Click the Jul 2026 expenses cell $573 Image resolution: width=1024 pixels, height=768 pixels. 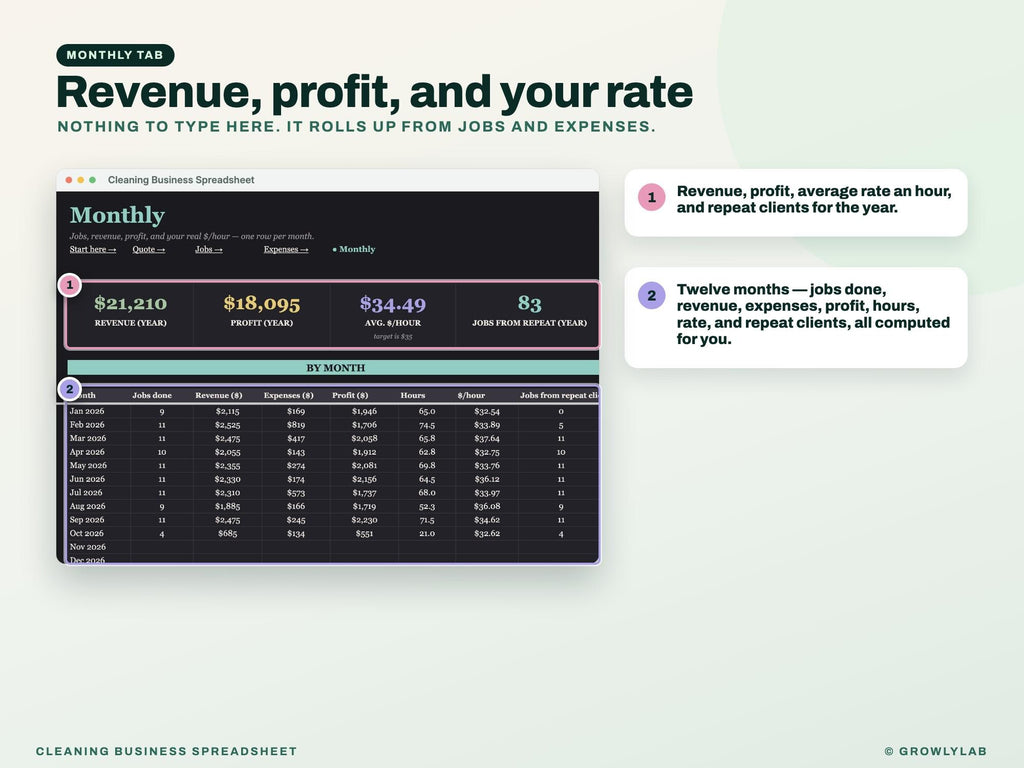[296, 493]
